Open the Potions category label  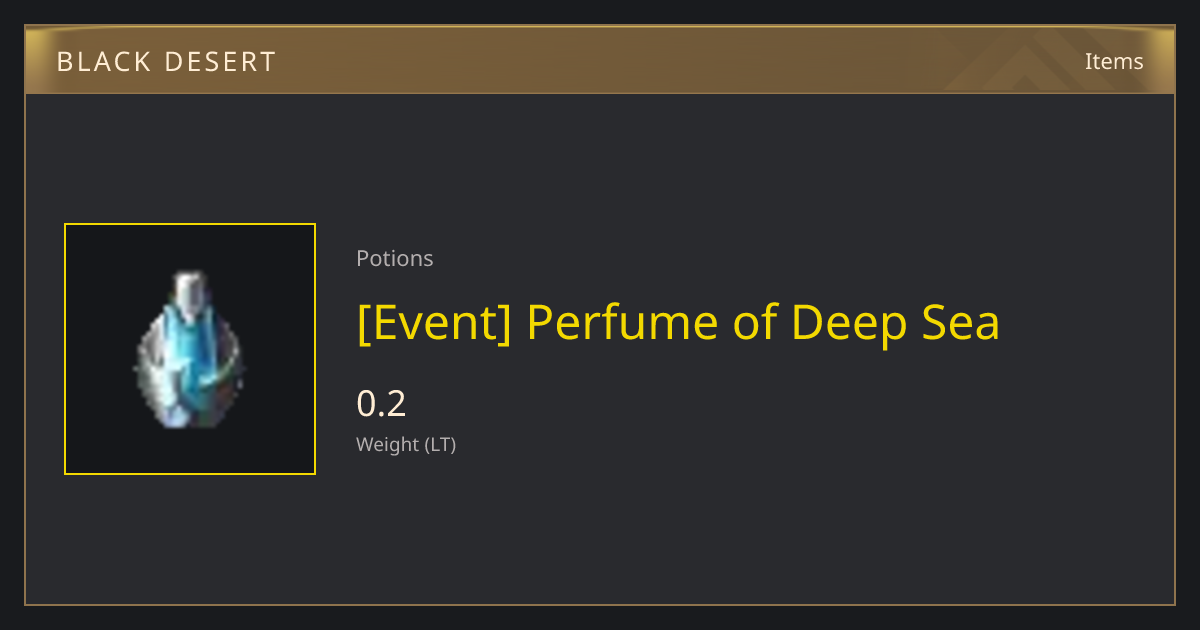(x=395, y=258)
